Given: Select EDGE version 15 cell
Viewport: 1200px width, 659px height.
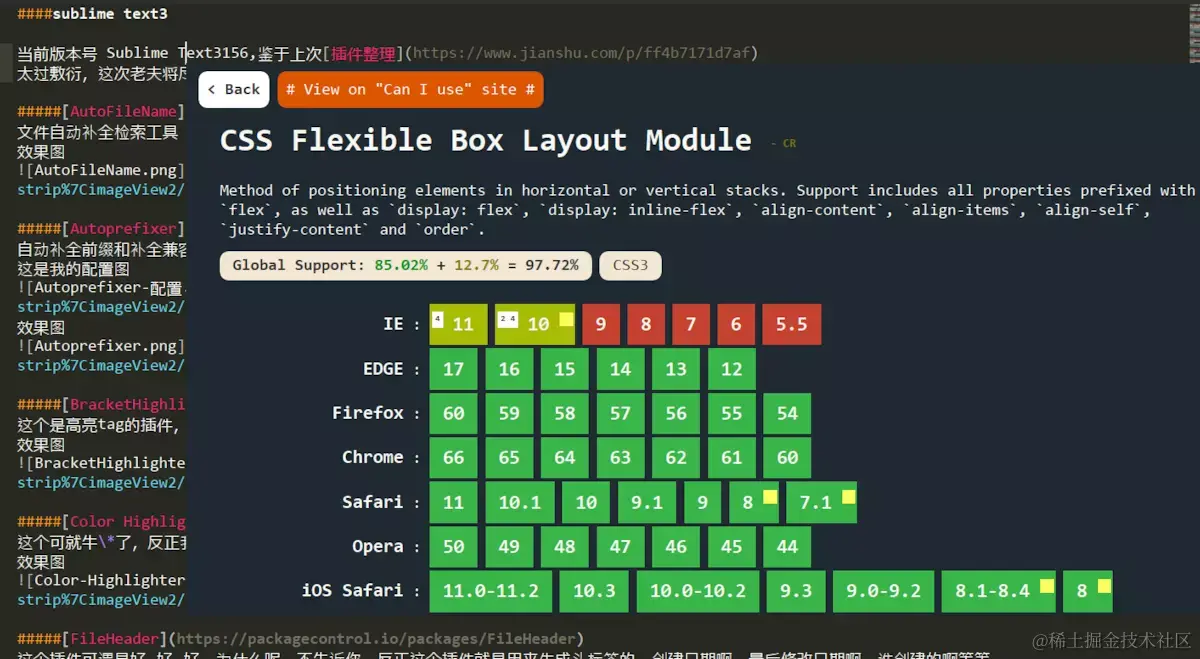Looking at the screenshot, I should click(x=565, y=369).
